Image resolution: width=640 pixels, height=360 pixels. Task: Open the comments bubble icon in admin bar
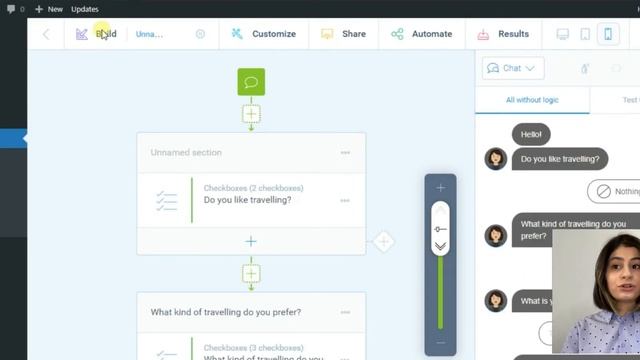[x=11, y=9]
